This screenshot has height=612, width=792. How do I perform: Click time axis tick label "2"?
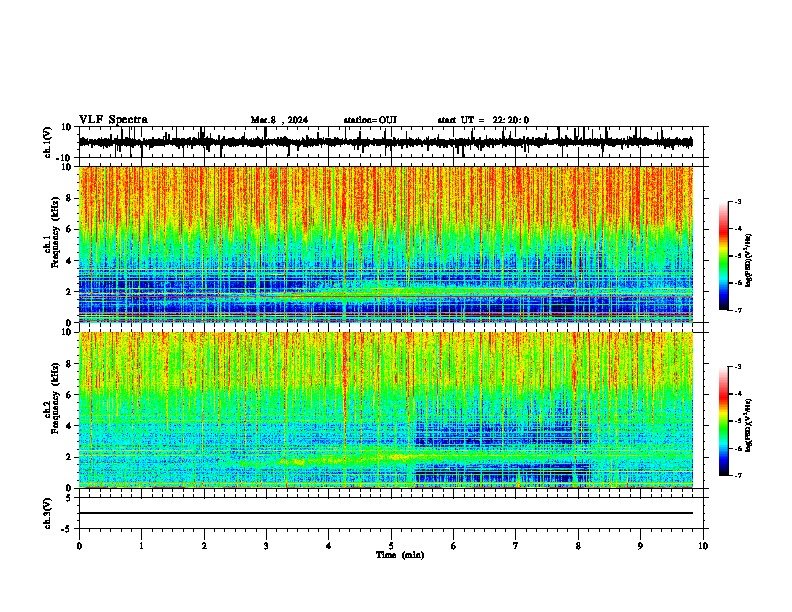point(204,546)
